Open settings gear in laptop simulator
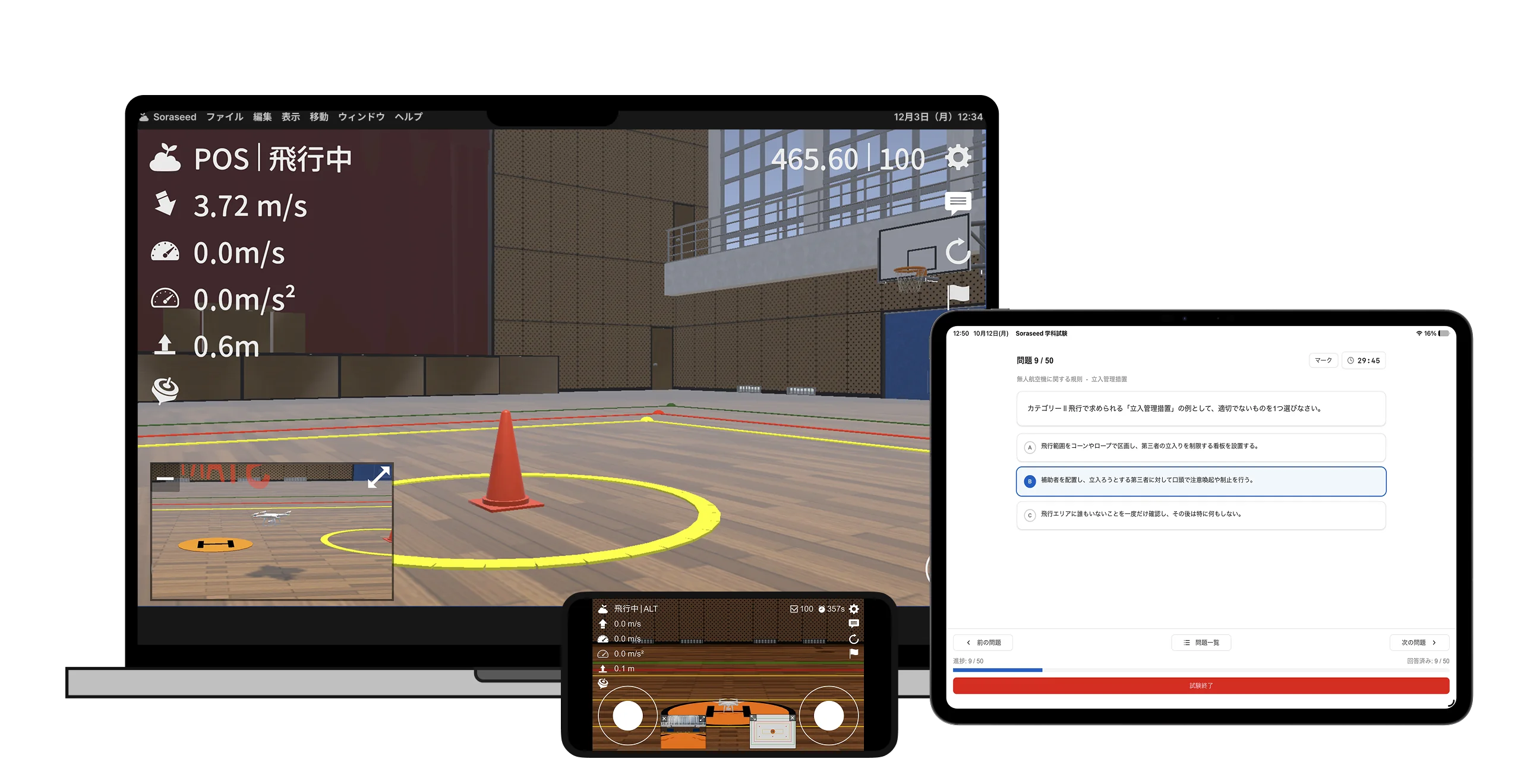Viewport: 1521px width, 784px height. pyautogui.click(x=958, y=157)
